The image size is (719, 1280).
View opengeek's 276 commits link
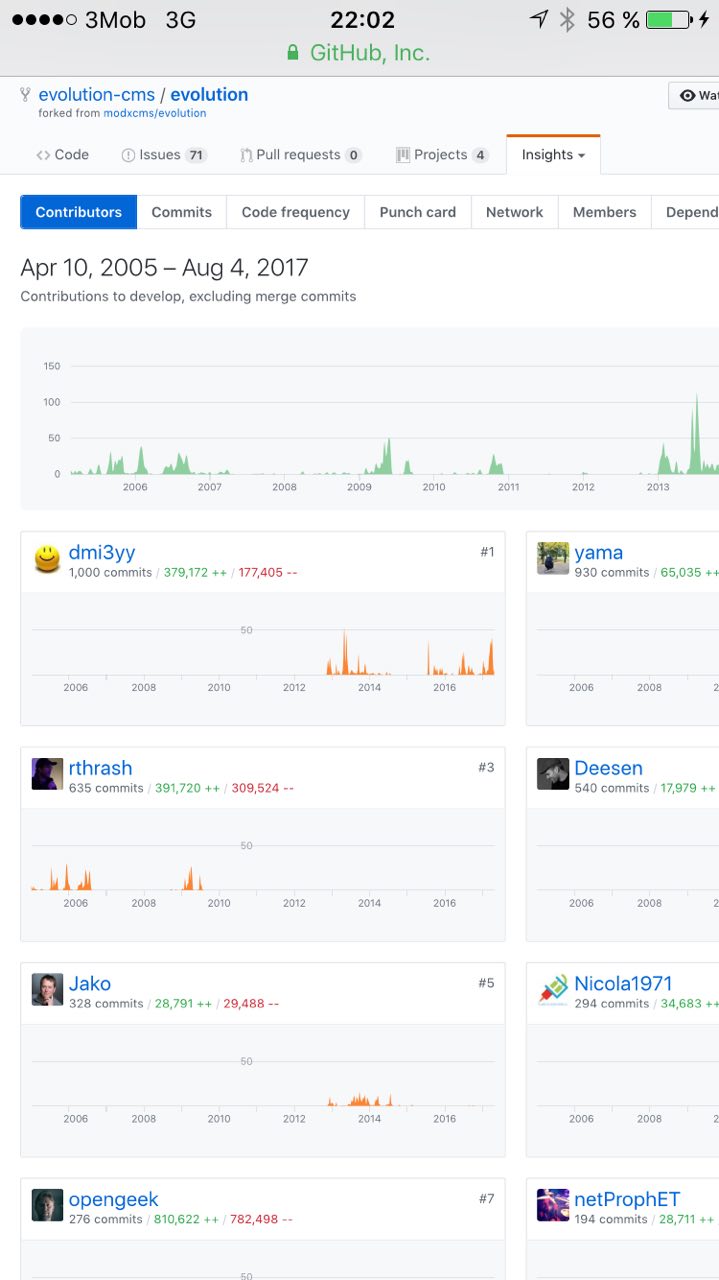pos(106,1219)
